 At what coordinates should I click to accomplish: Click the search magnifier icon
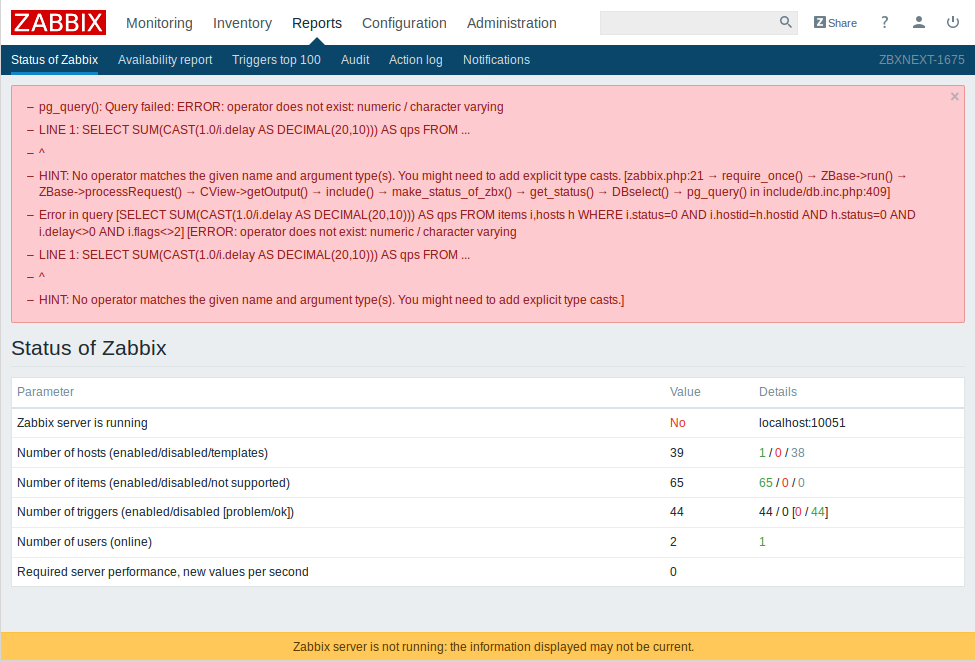786,22
